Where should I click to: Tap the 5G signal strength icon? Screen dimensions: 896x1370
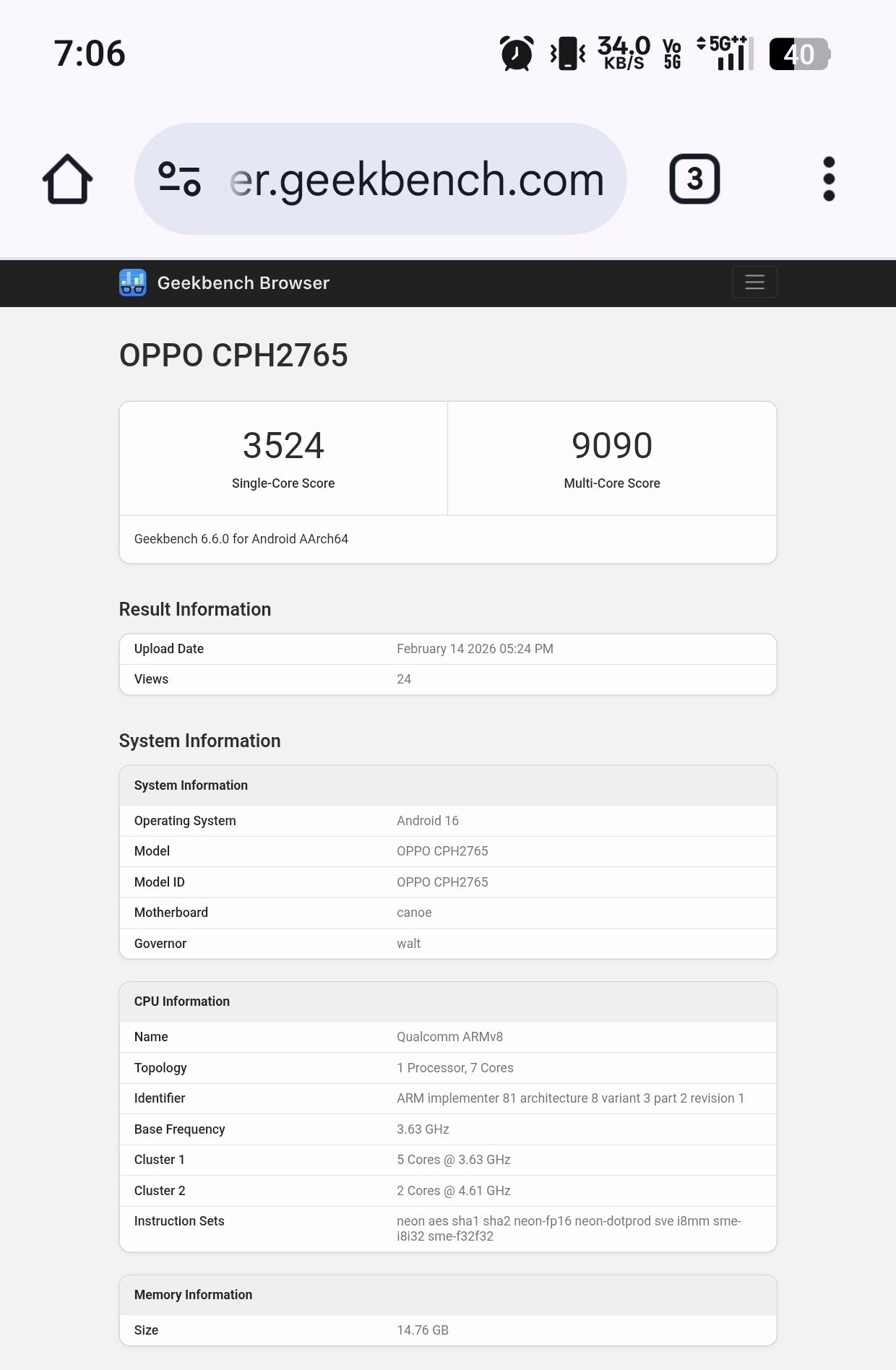tap(725, 53)
